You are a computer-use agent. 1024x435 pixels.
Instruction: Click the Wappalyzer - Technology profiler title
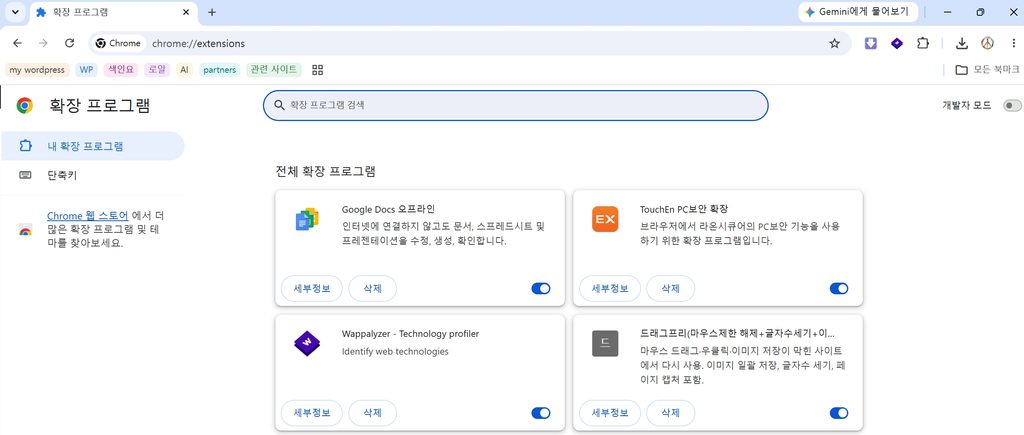tap(410, 334)
